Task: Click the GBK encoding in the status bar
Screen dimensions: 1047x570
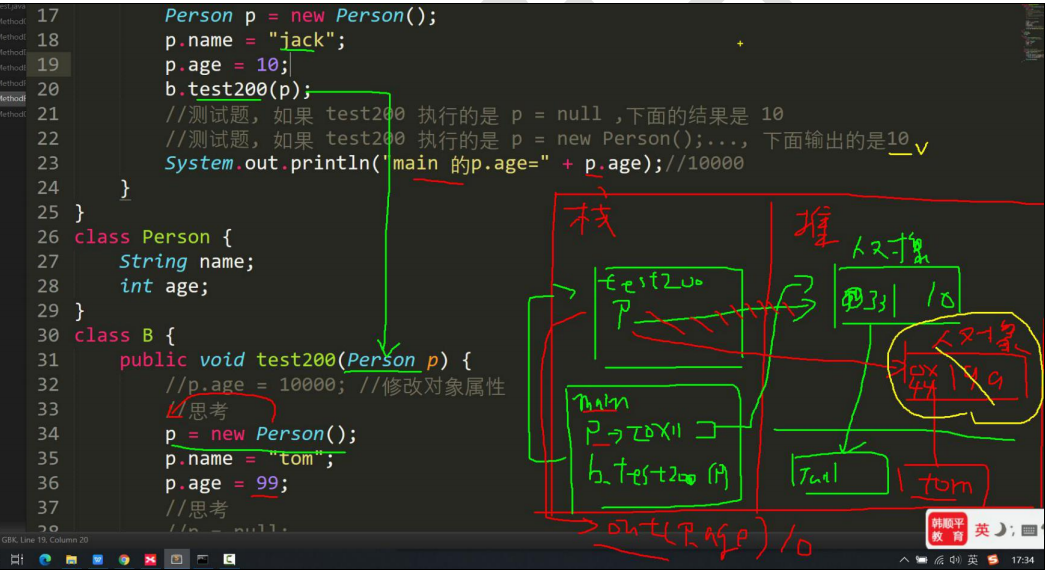Action: click(9, 540)
